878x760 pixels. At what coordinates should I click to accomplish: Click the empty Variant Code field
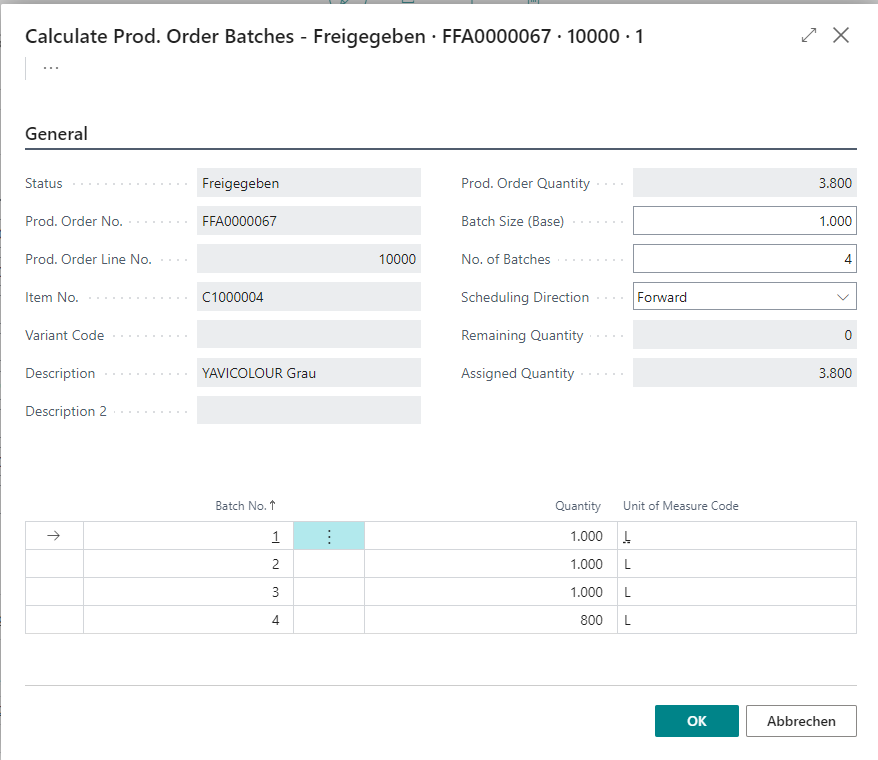(x=309, y=335)
